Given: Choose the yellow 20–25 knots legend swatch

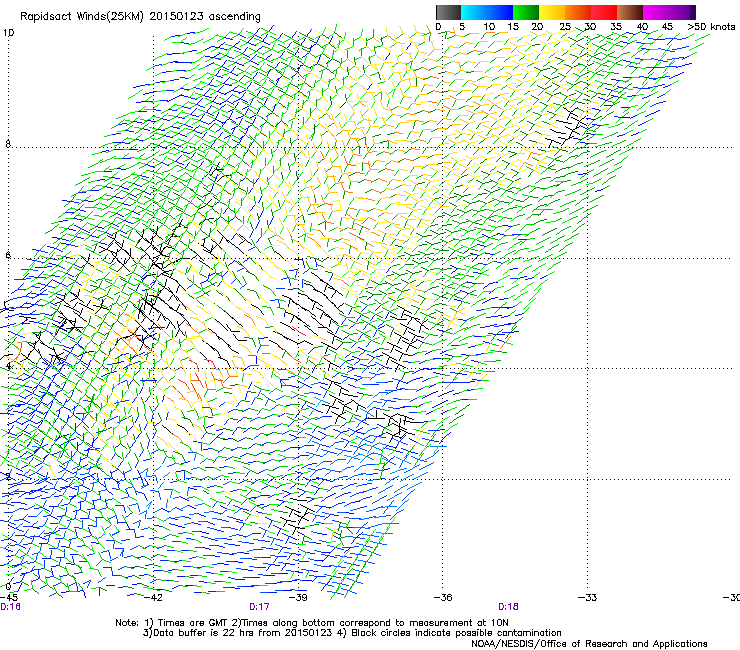Looking at the screenshot, I should [552, 12].
